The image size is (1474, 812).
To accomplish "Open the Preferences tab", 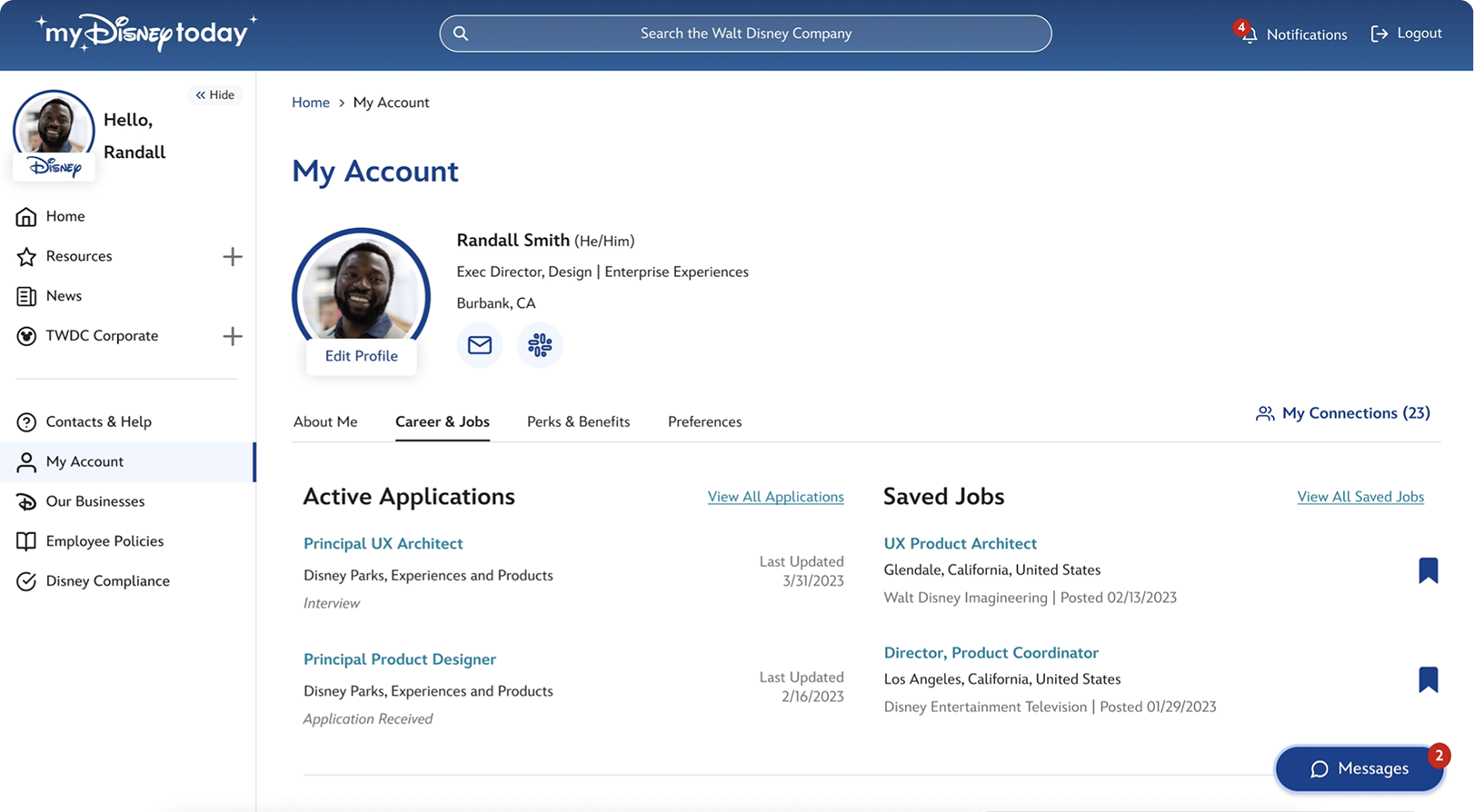I will 704,421.
